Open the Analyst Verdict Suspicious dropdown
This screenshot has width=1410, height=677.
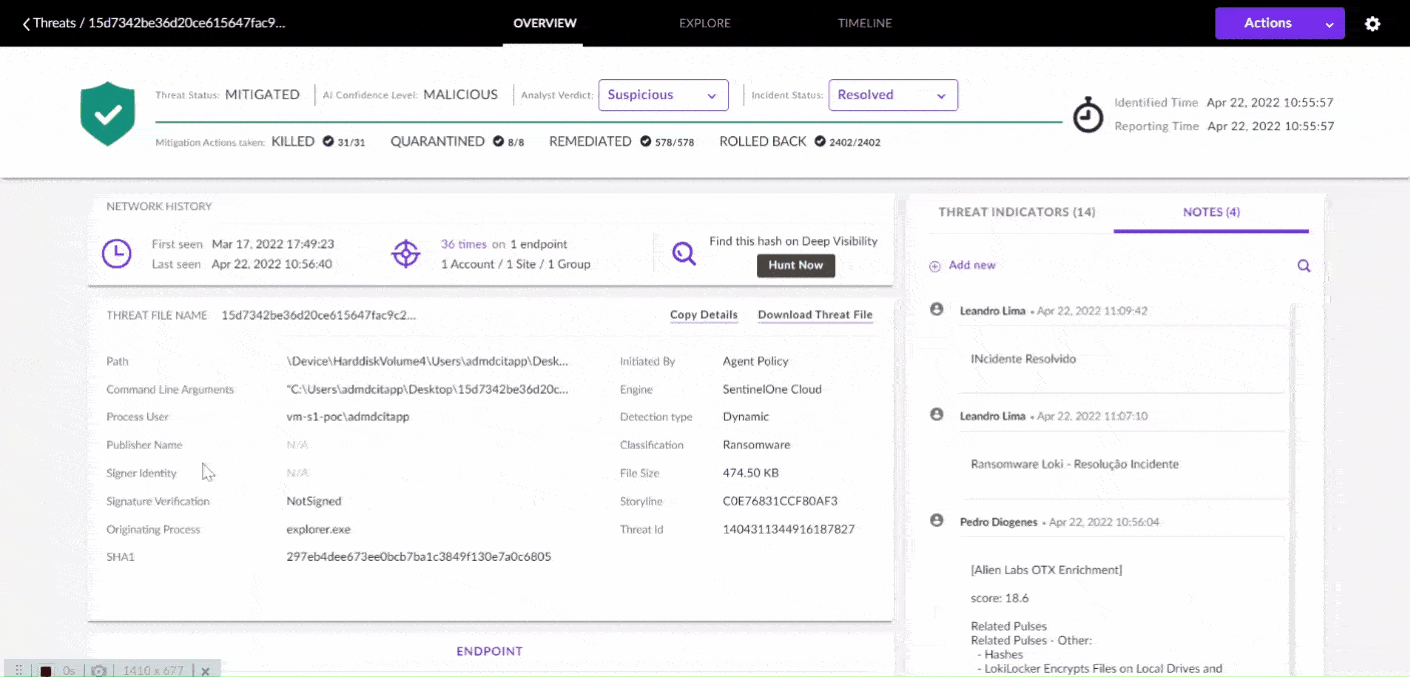coord(663,95)
